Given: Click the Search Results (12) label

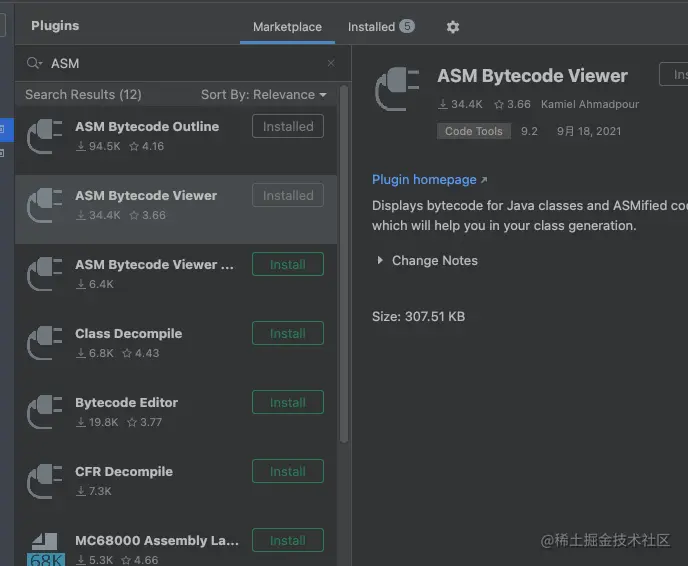Looking at the screenshot, I should [83, 95].
